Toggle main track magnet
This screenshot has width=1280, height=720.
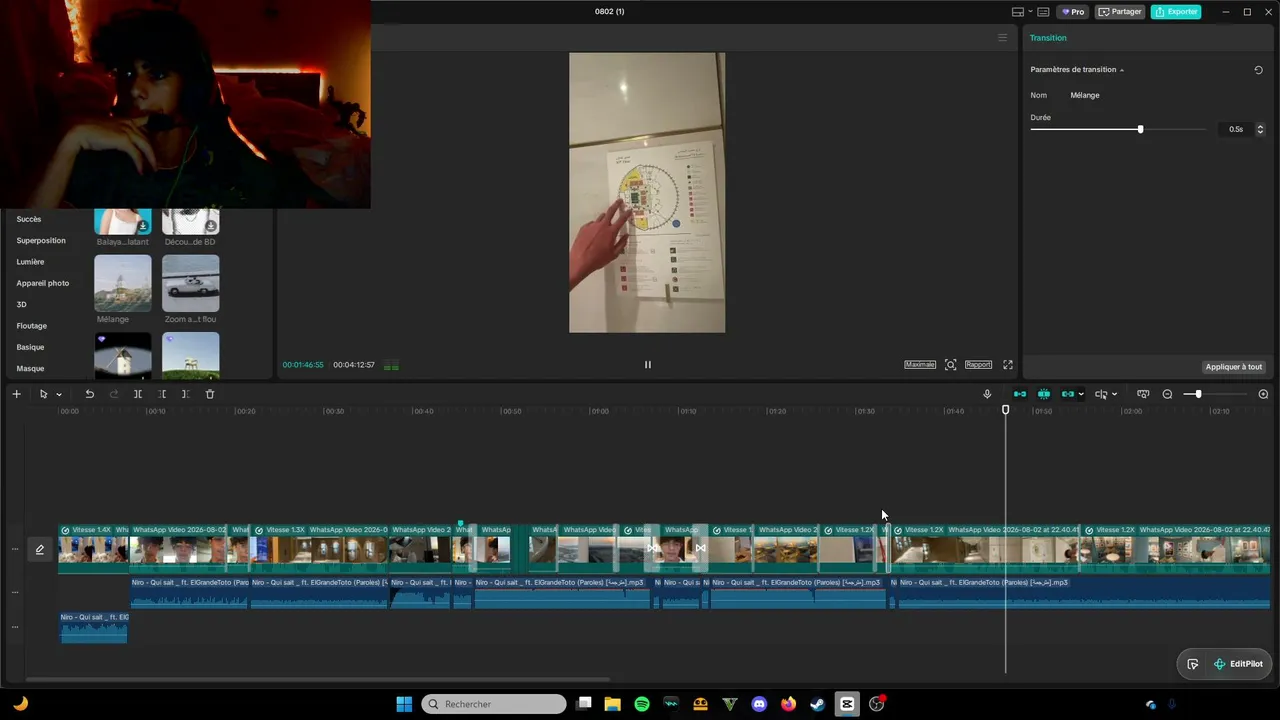click(x=1020, y=394)
